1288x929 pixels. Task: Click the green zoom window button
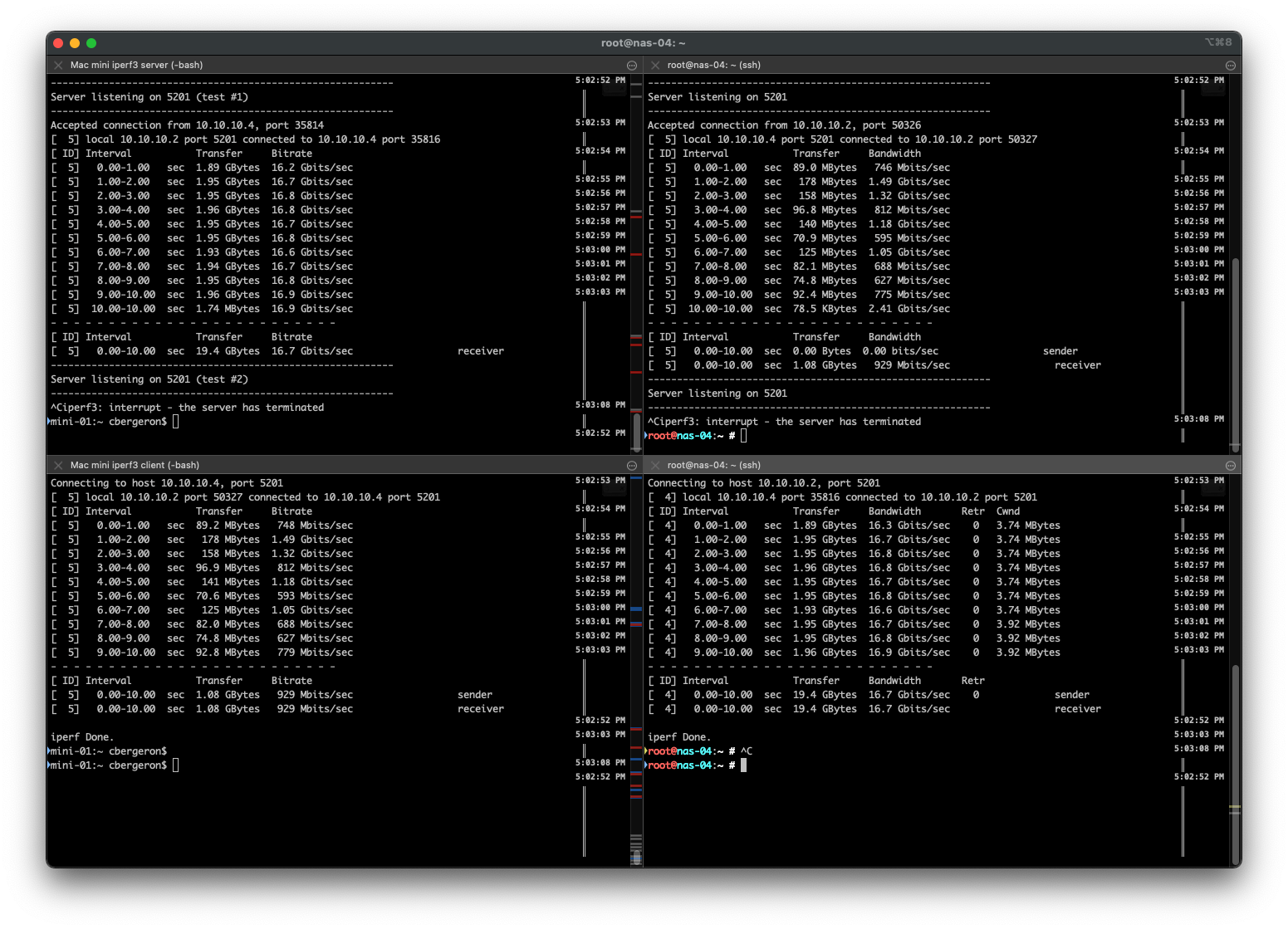pyautogui.click(x=91, y=43)
